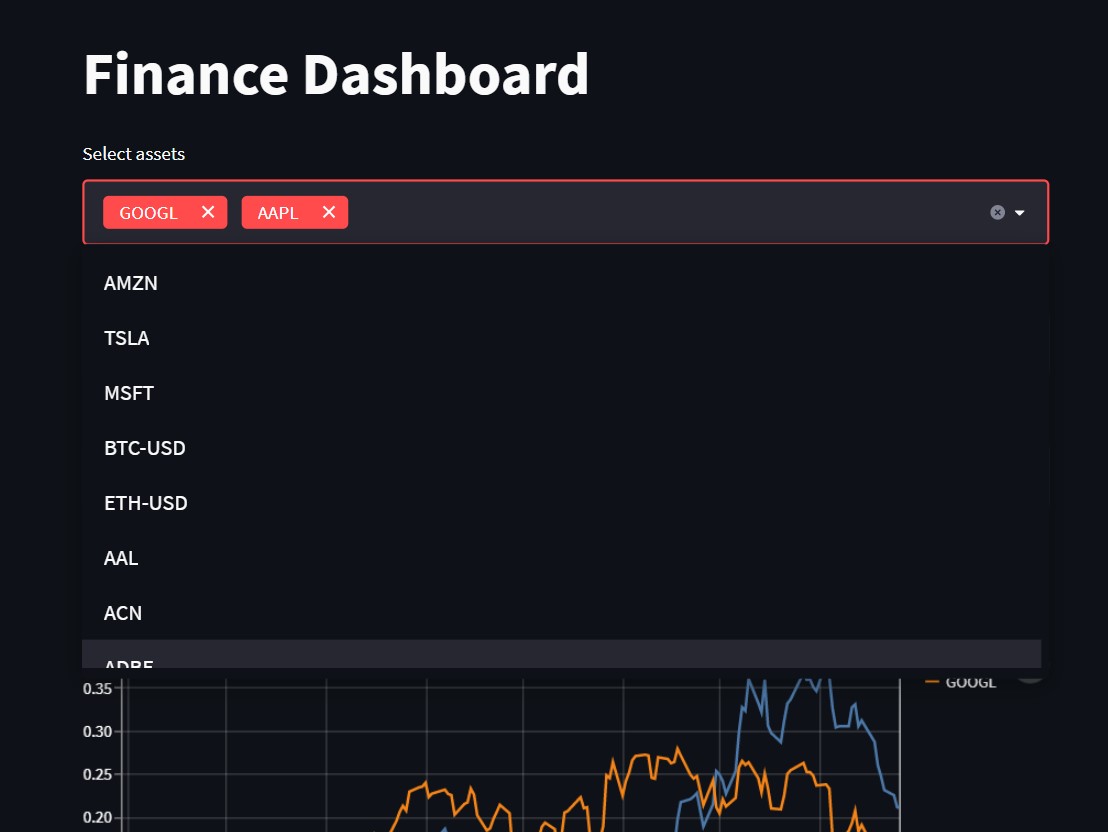Pick BTC-USD from asset options

[x=561, y=448]
